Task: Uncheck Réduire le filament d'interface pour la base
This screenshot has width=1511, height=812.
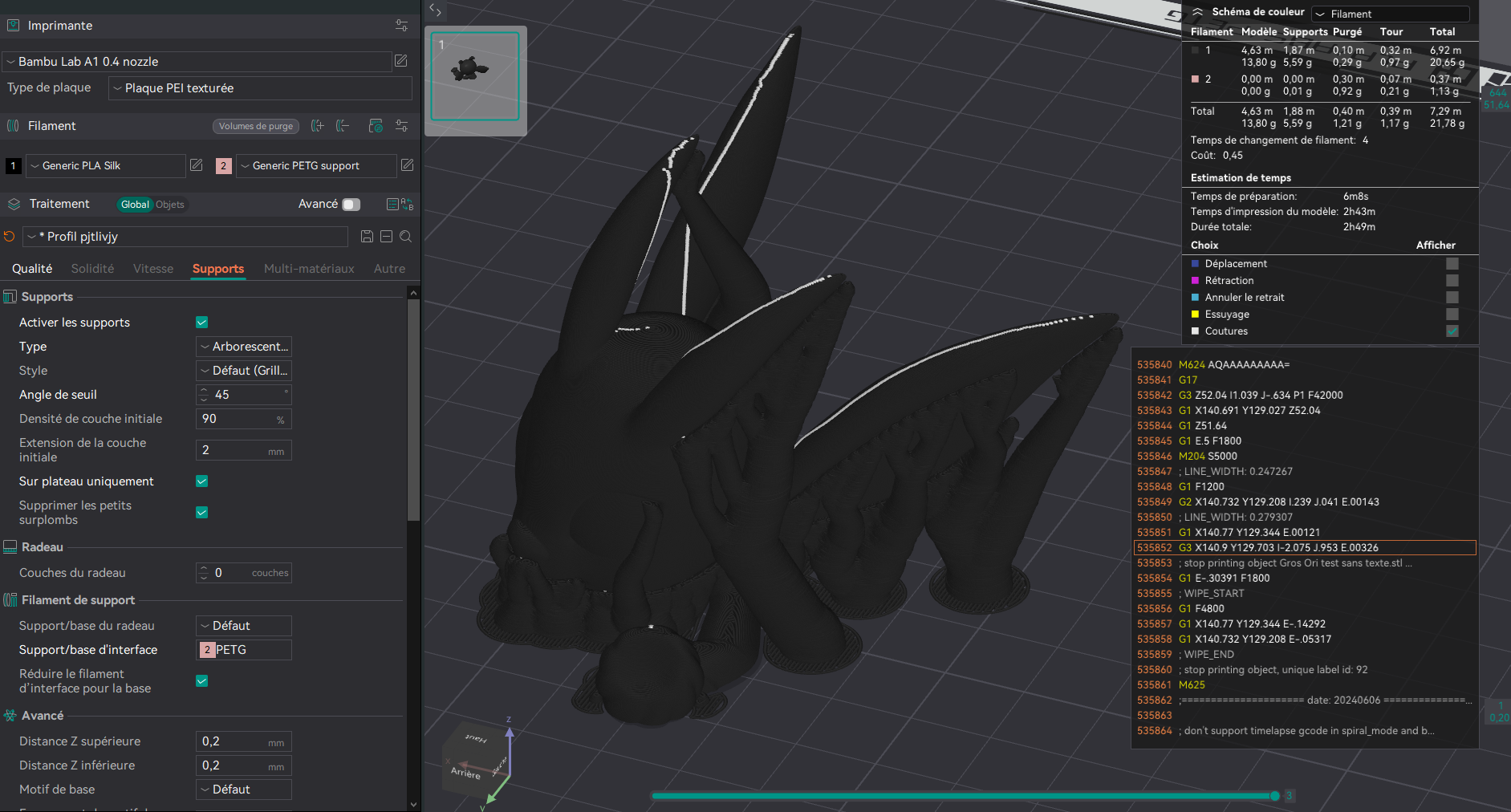Action: (x=202, y=681)
